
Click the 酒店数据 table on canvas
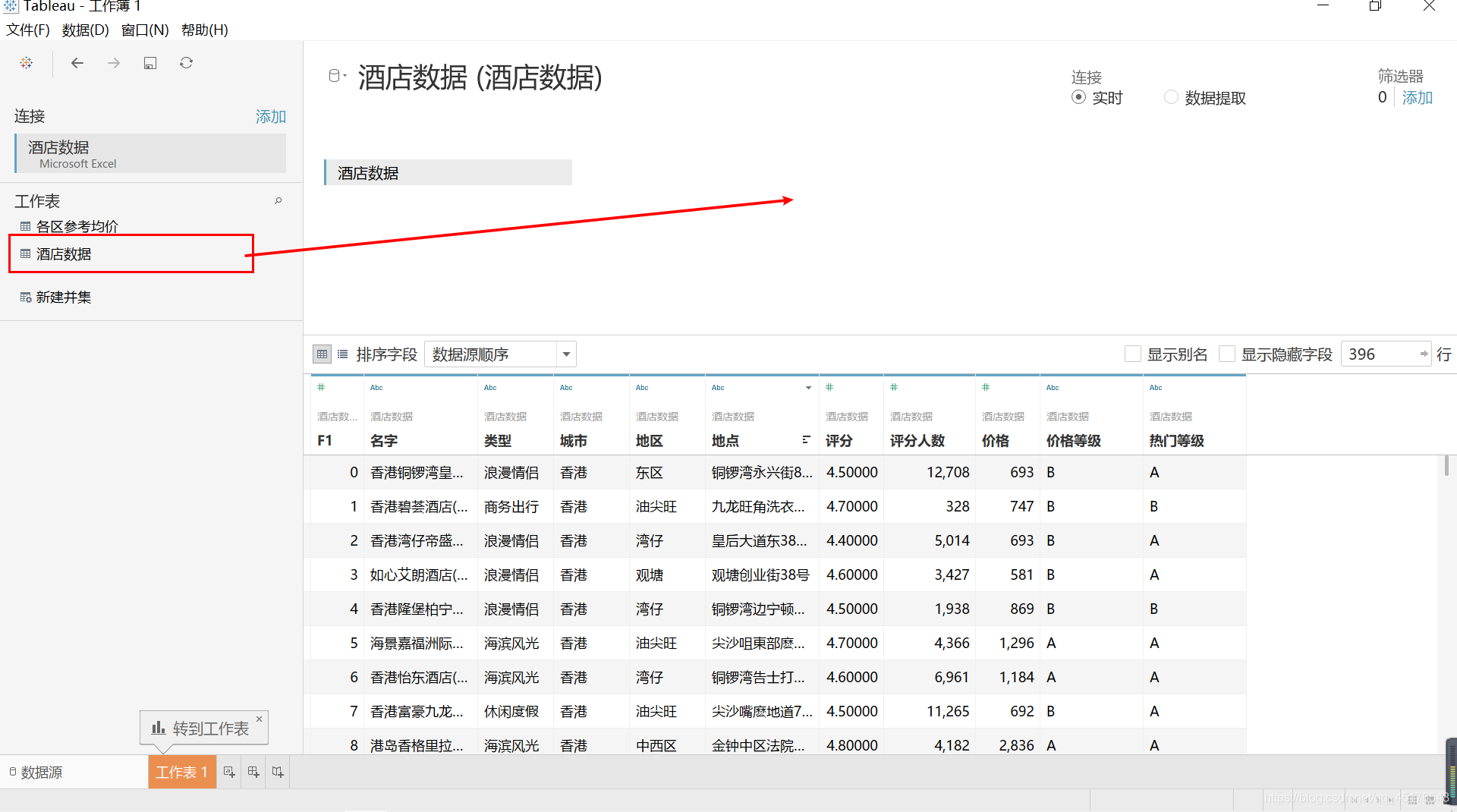(x=448, y=173)
